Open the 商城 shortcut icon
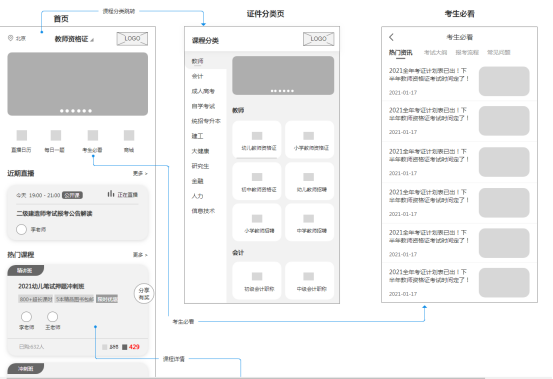553x379 pixels. coord(129,135)
